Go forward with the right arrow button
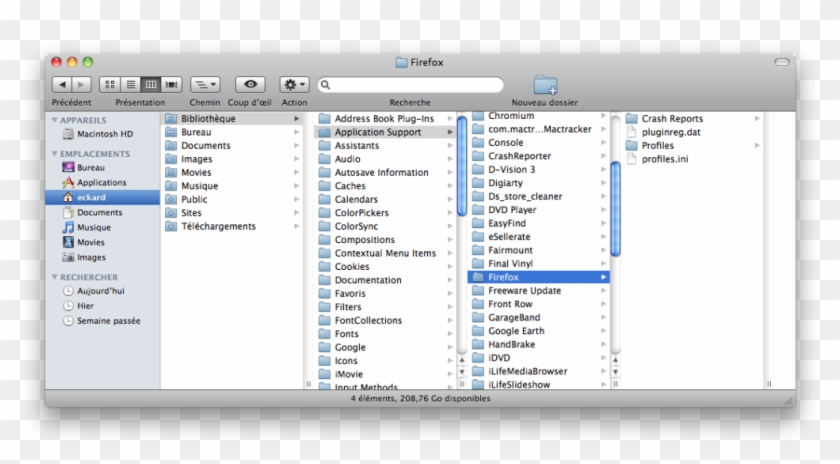This screenshot has width=840, height=464. [x=81, y=85]
